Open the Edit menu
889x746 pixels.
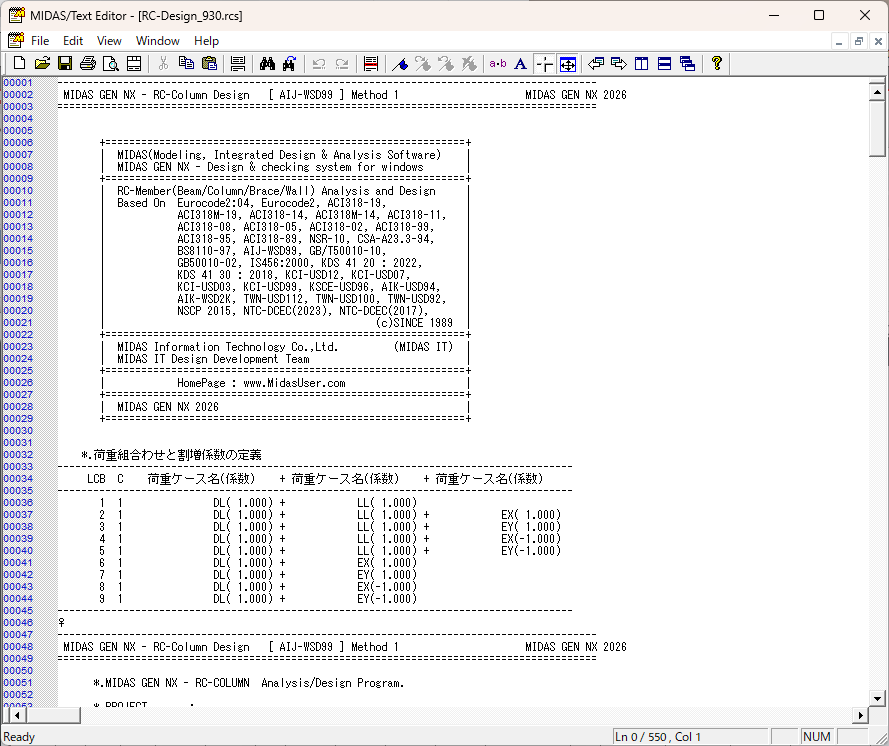pos(73,41)
